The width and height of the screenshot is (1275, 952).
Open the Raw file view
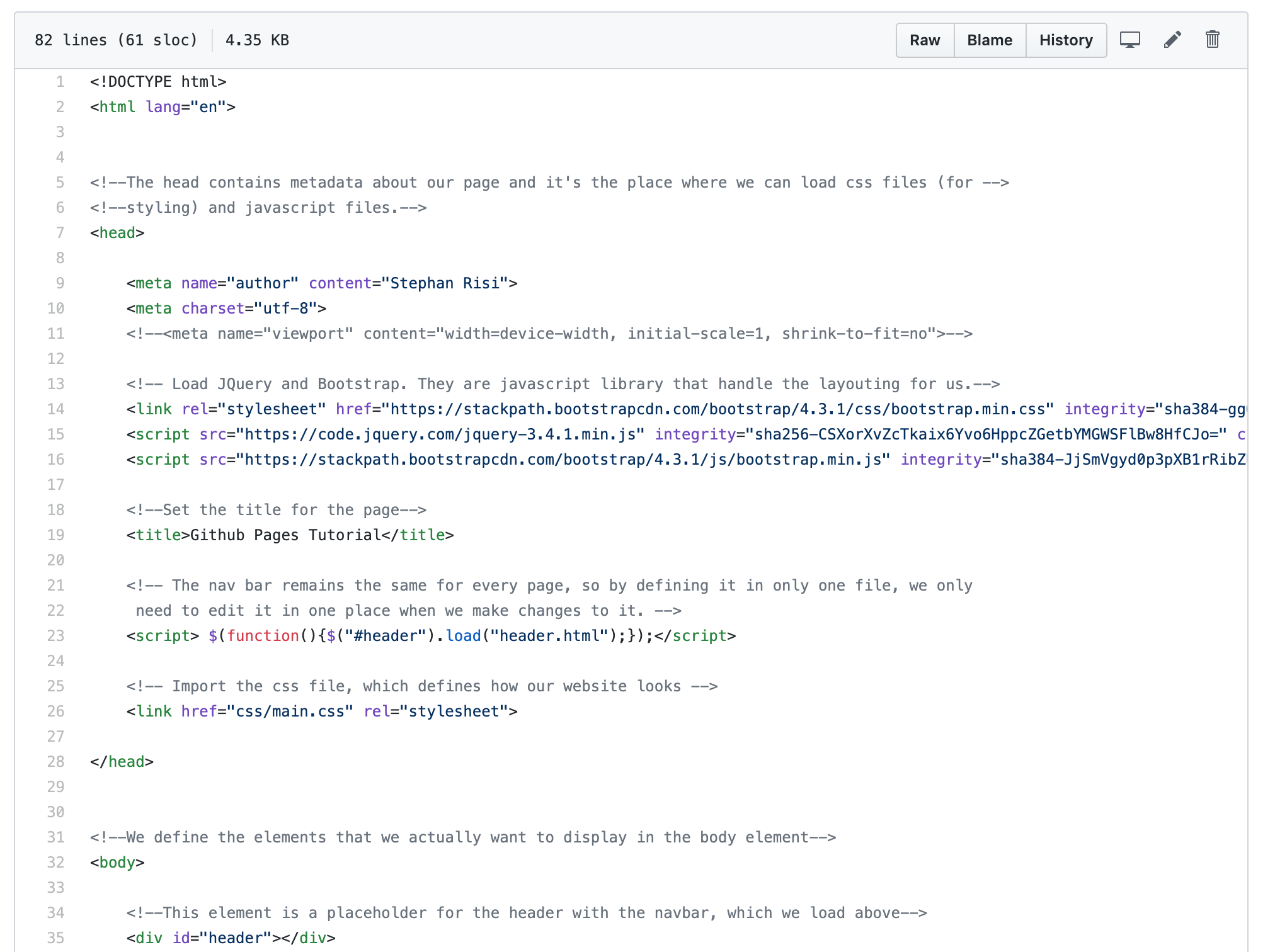[925, 40]
